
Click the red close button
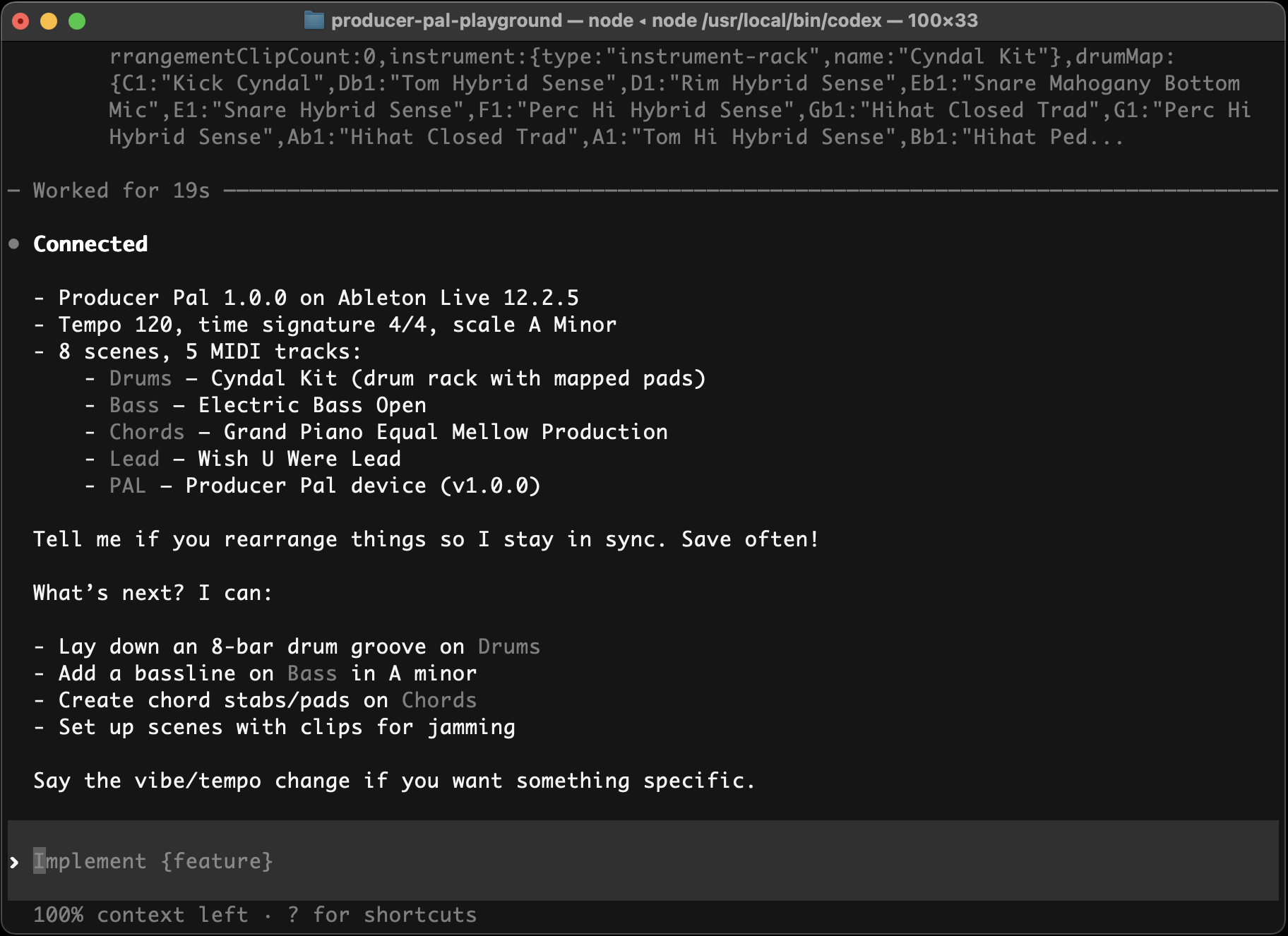[x=21, y=21]
